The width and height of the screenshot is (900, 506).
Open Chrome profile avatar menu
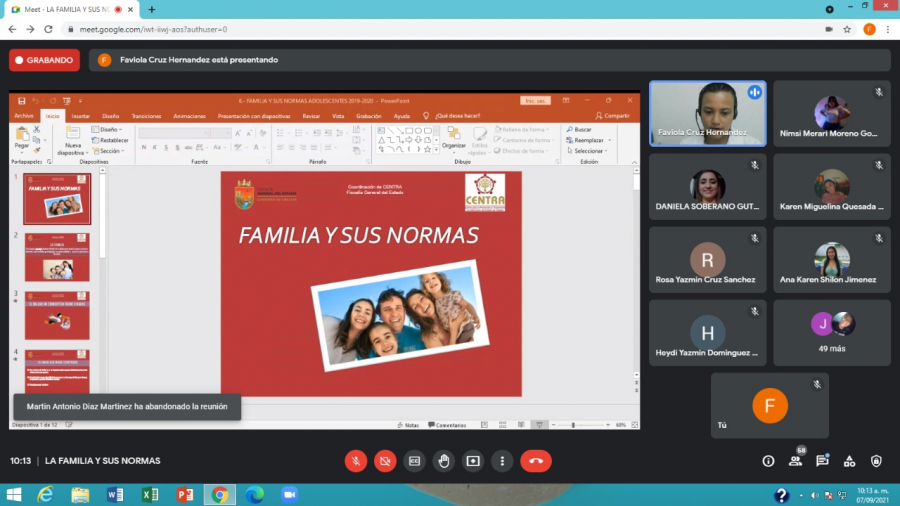pos(869,30)
